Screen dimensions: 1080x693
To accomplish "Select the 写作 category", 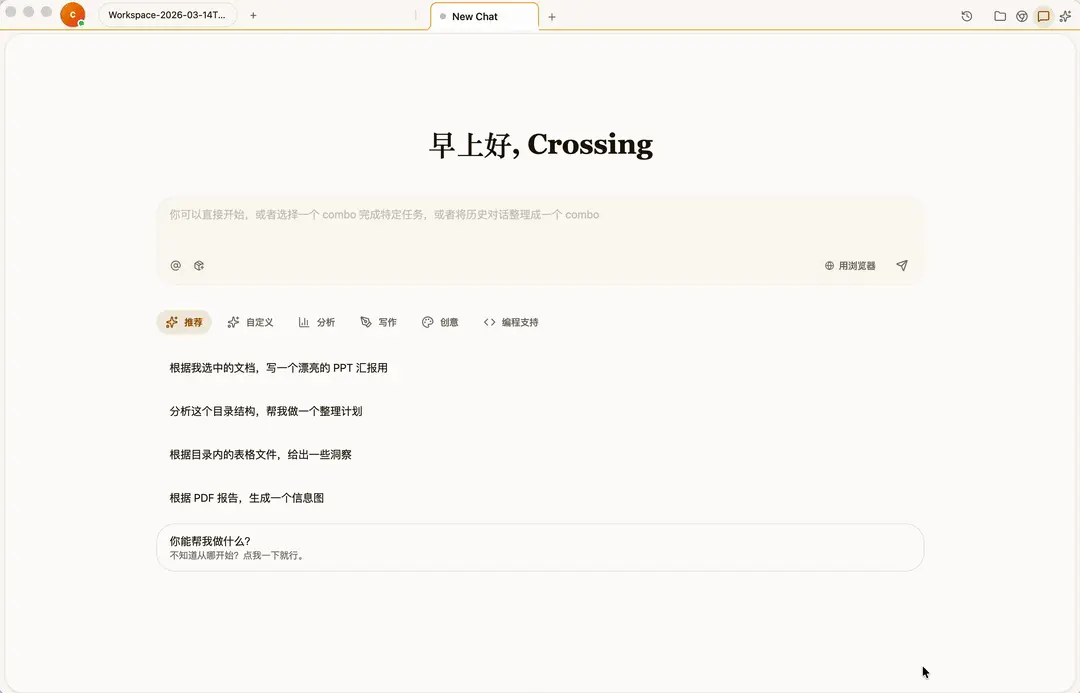I will tap(379, 322).
